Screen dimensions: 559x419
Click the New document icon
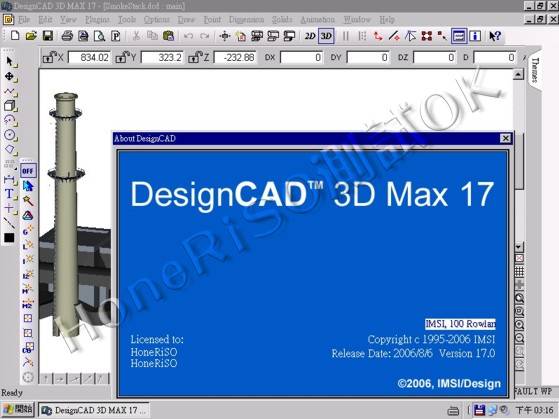(15, 36)
